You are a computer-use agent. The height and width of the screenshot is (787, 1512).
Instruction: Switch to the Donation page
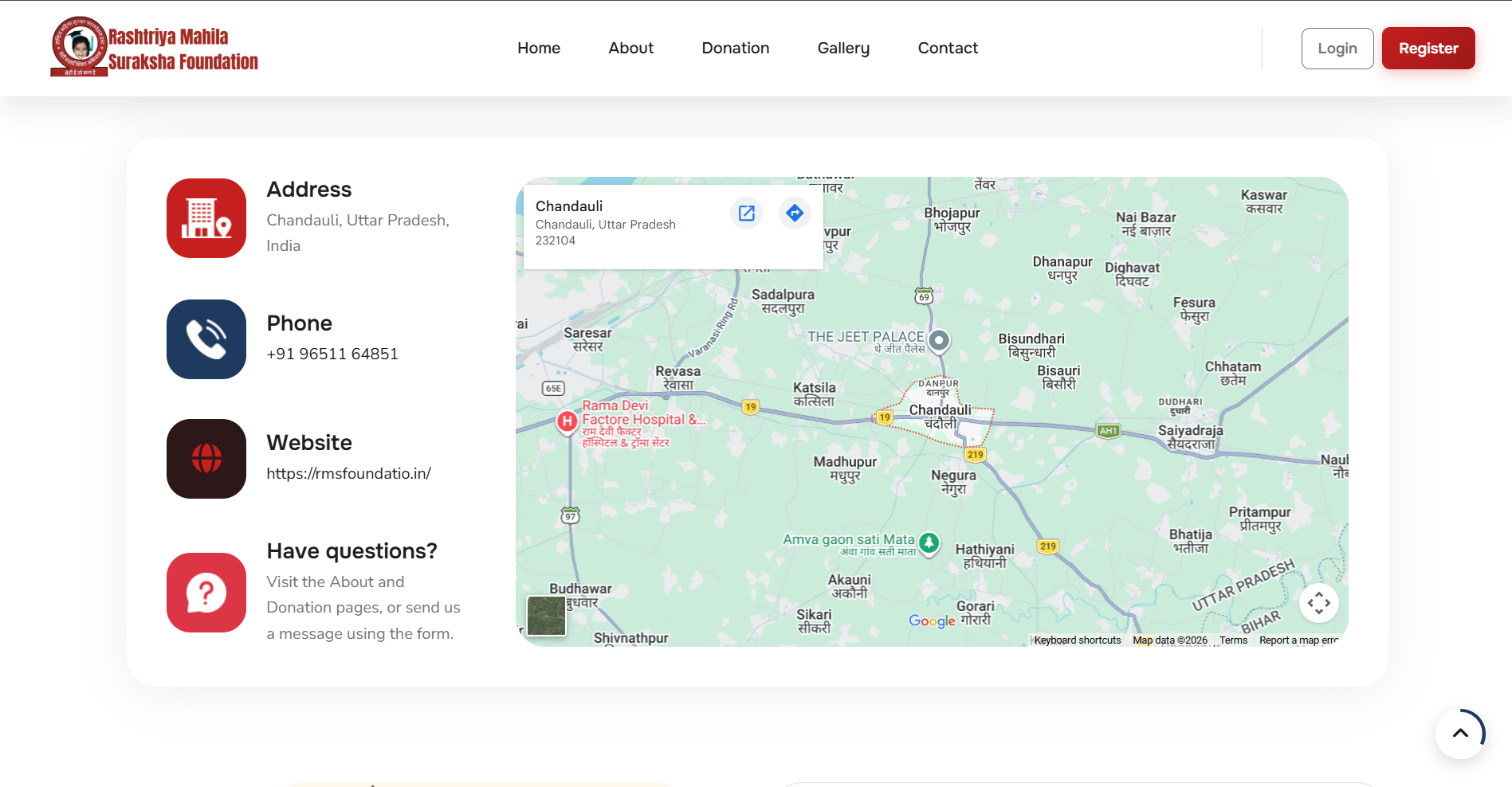735,48
